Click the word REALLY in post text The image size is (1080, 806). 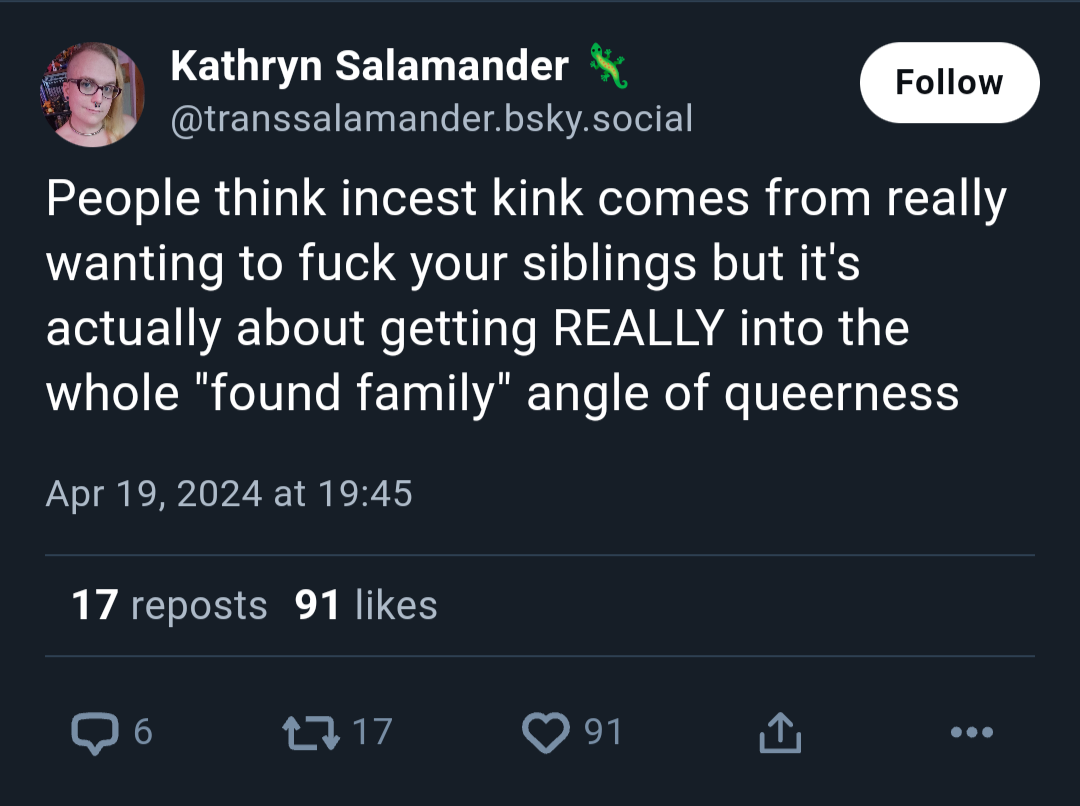(x=638, y=328)
